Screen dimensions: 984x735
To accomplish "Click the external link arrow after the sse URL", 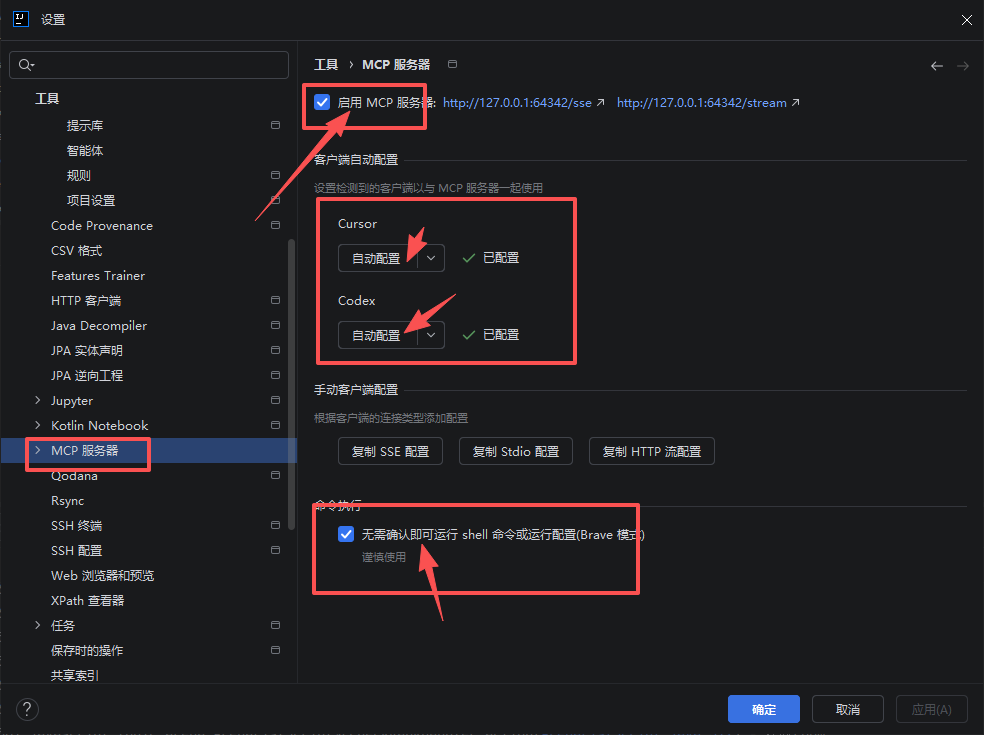I will pyautogui.click(x=601, y=102).
